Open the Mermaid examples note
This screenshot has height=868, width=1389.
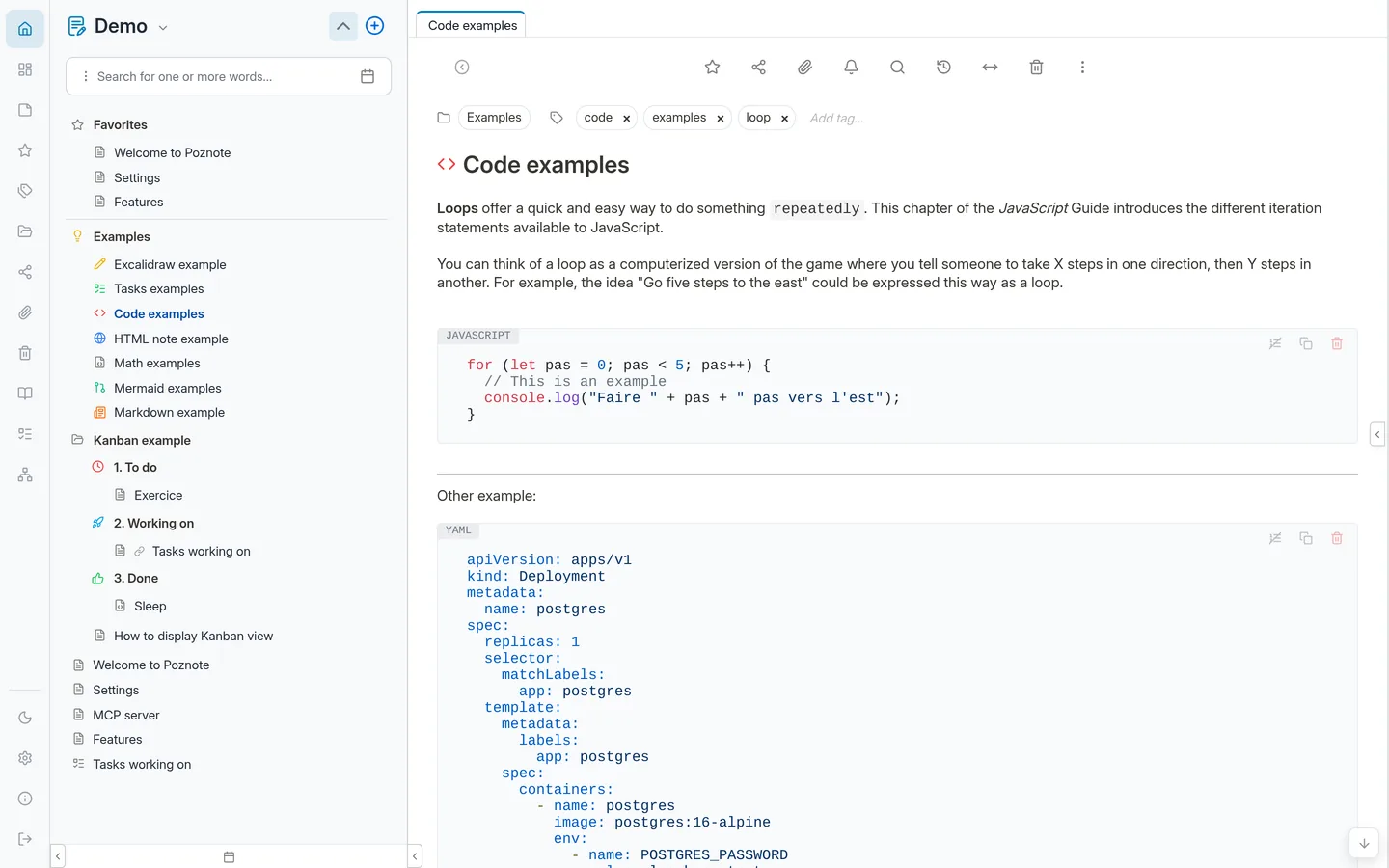pos(167,388)
